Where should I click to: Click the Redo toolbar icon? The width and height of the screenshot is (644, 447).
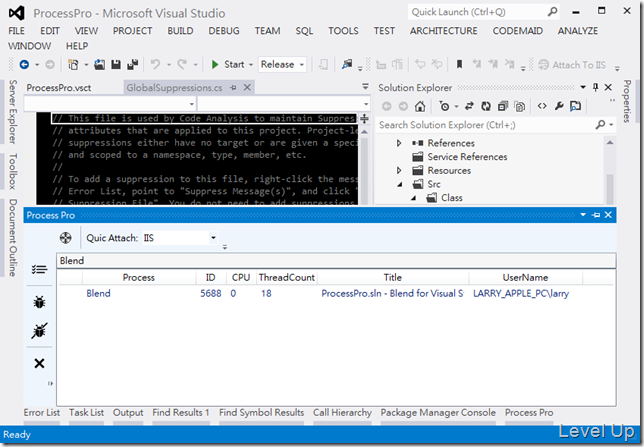pos(182,65)
